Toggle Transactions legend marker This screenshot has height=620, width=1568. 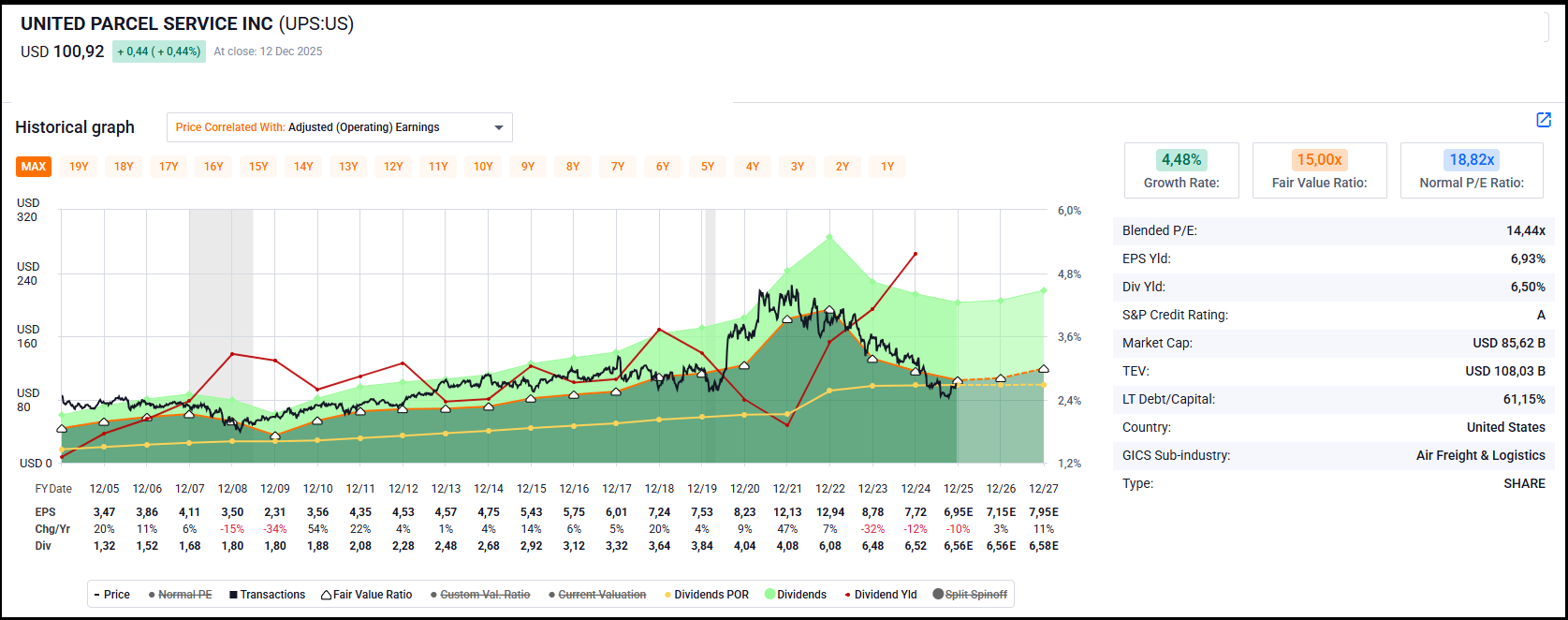point(267,595)
